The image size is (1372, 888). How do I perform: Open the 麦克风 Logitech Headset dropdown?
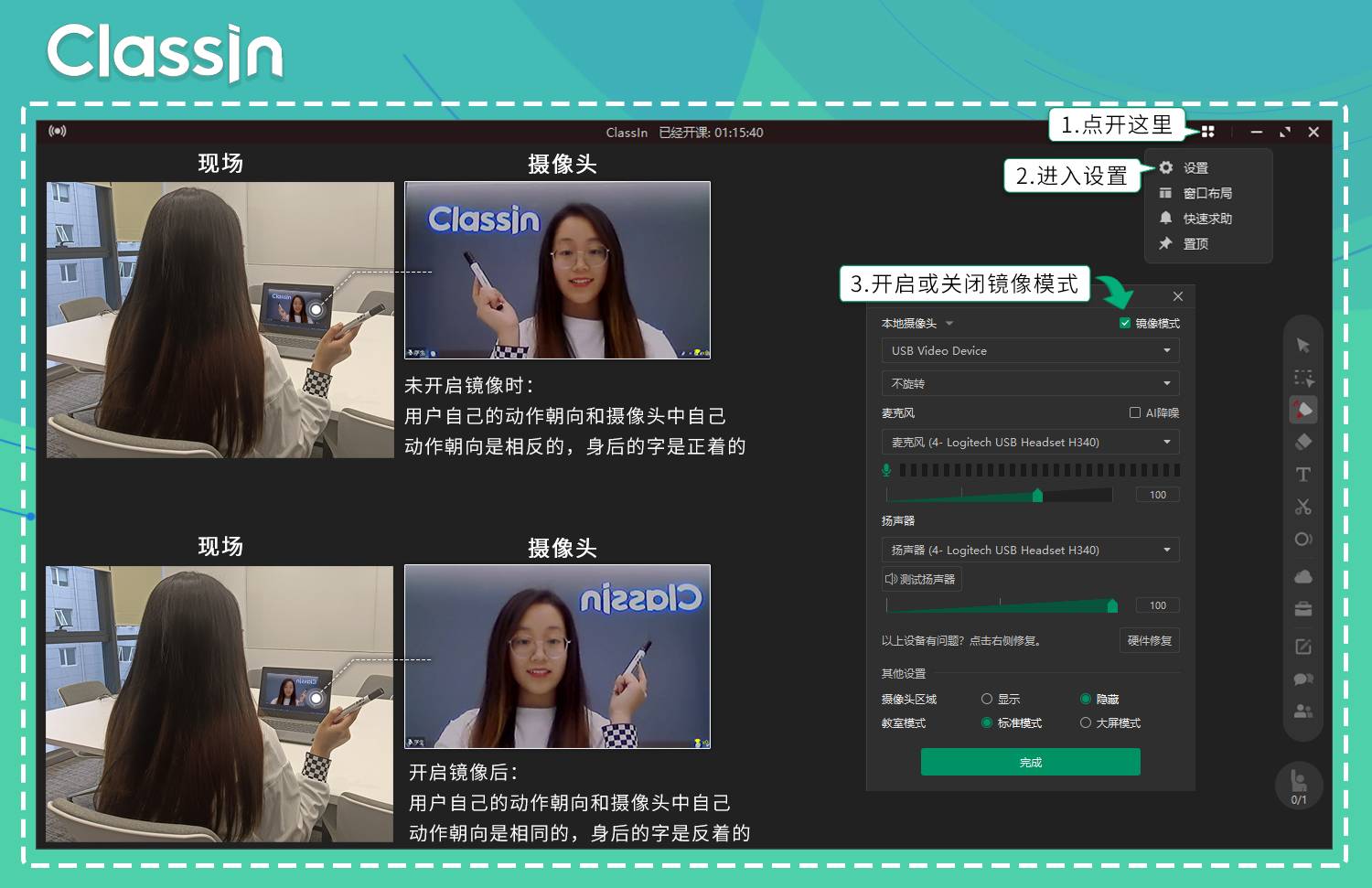[1030, 442]
